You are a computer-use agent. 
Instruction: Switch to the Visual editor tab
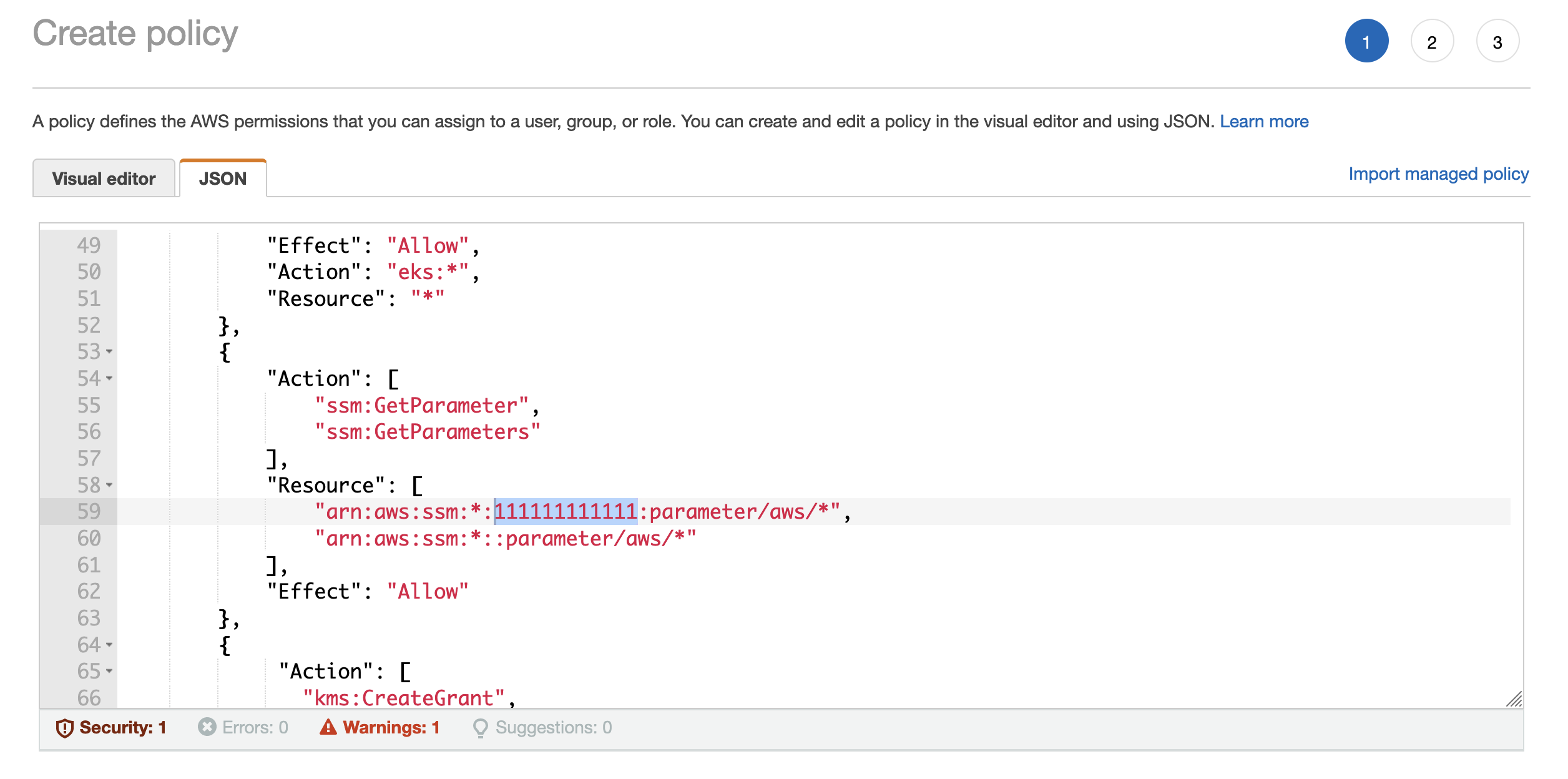point(104,179)
